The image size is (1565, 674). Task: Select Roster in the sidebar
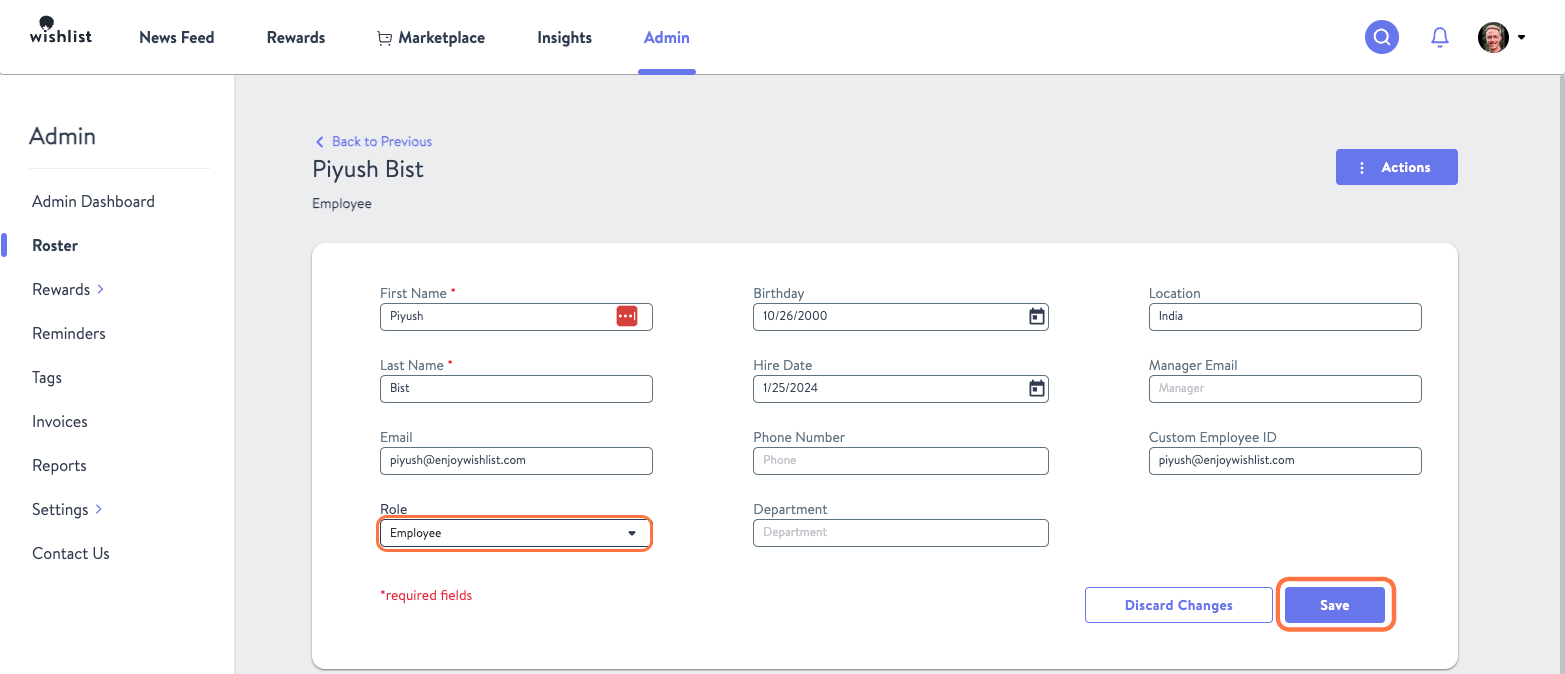[x=55, y=246]
